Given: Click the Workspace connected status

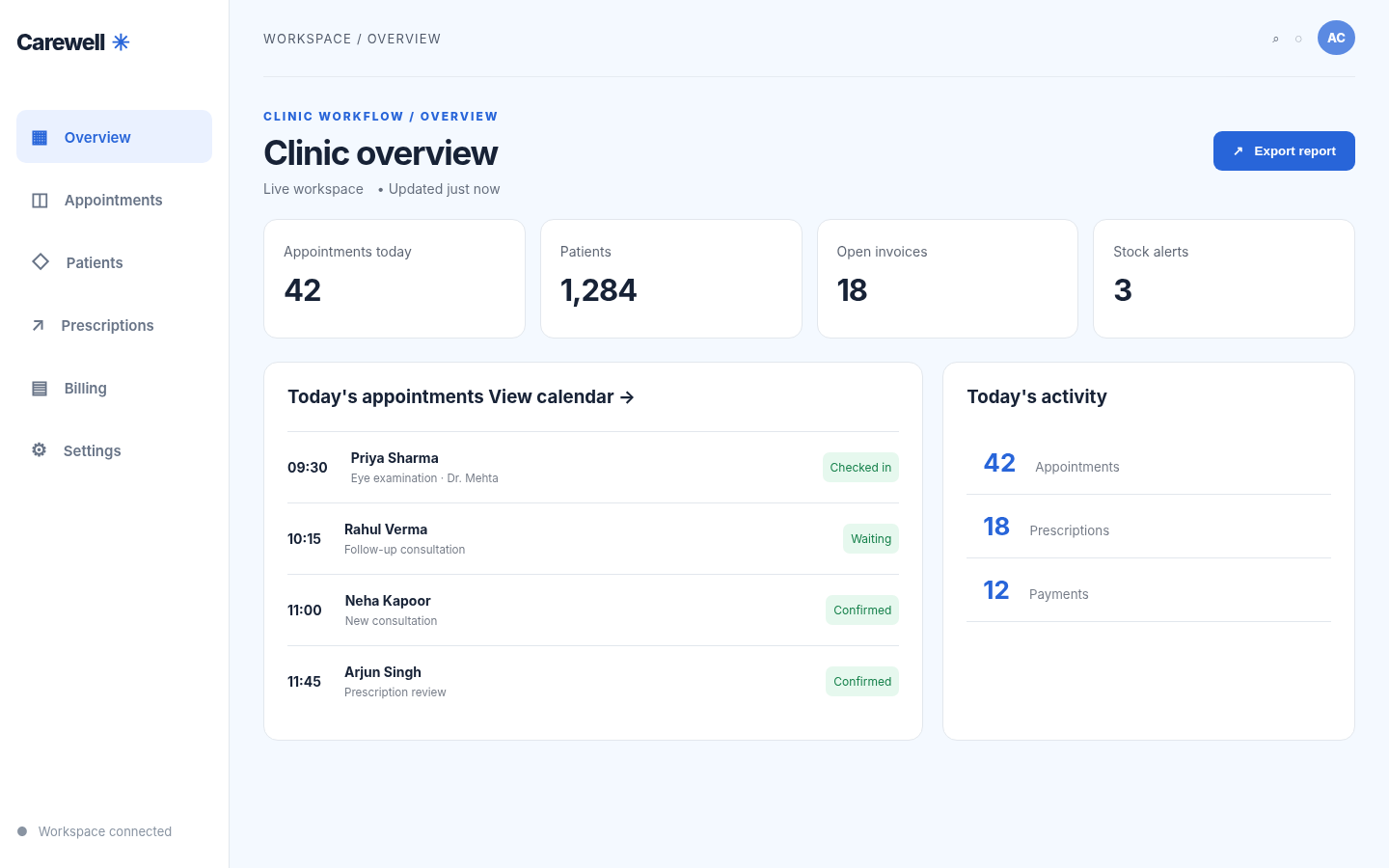Looking at the screenshot, I should point(95,831).
